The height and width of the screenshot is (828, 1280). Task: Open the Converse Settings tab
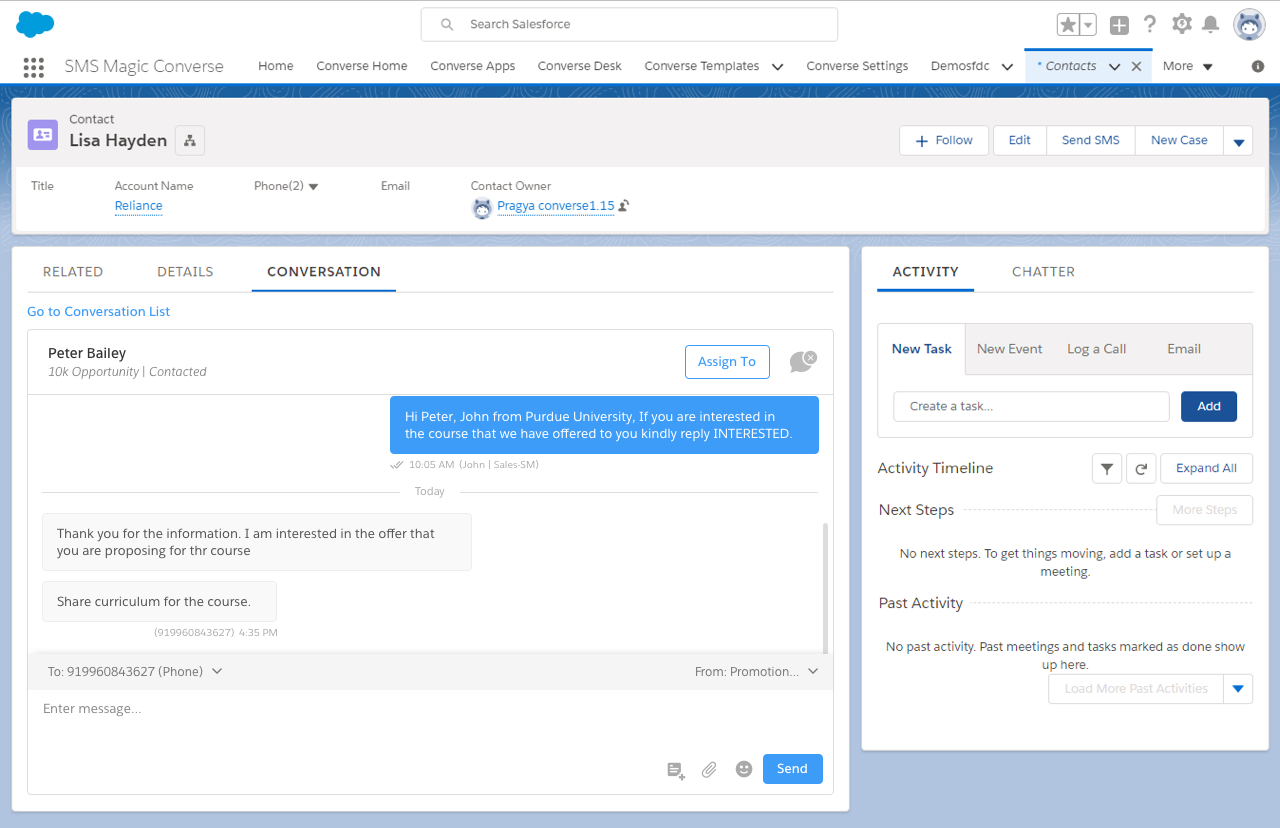click(x=857, y=66)
